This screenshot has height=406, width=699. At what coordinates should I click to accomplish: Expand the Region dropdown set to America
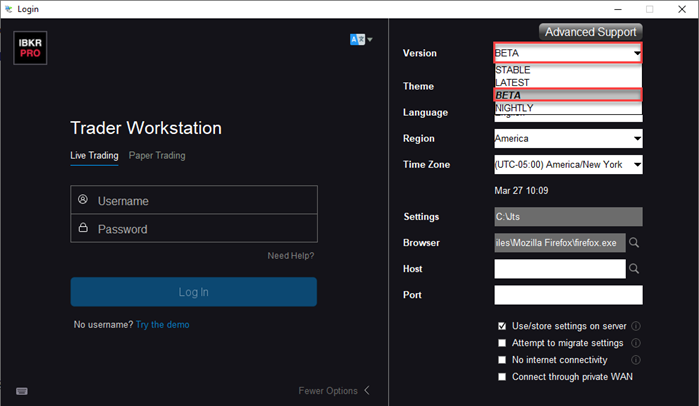[x=567, y=139]
